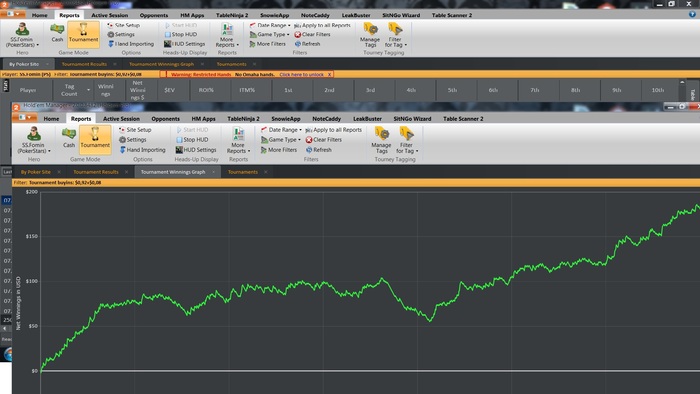700x394 pixels.
Task: Sort by Tag Count column in back window
Action: coord(69,90)
